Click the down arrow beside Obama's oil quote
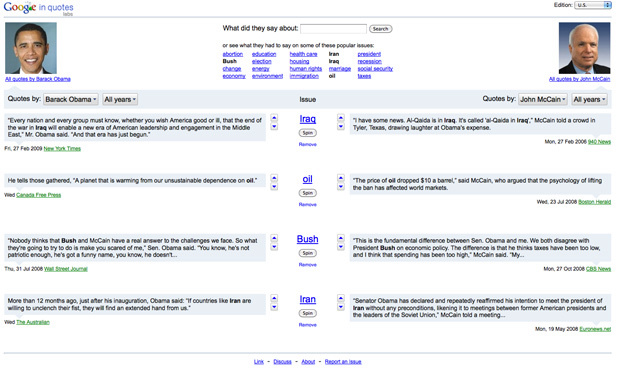 (274, 187)
